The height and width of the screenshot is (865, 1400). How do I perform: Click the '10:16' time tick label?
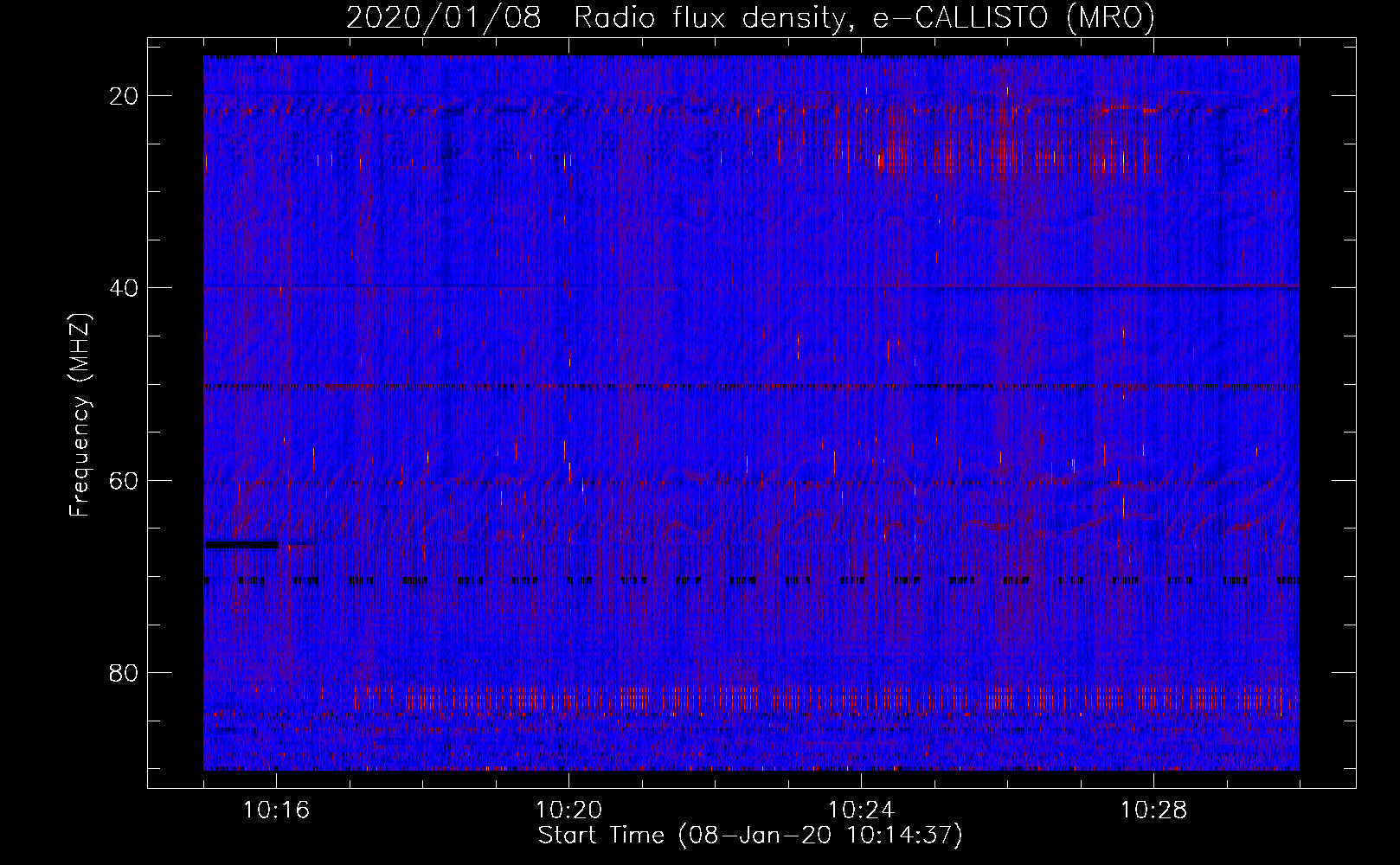click(x=276, y=811)
